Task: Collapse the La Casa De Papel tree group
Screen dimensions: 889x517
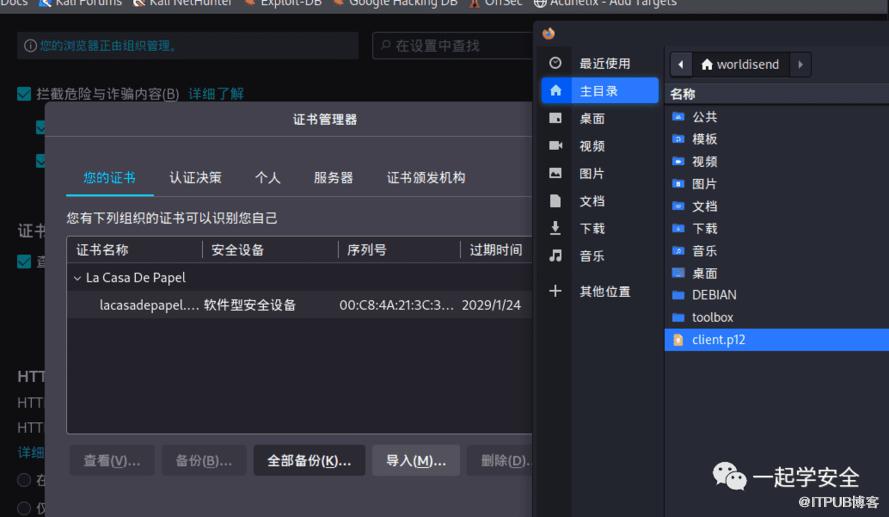Action: [x=77, y=278]
